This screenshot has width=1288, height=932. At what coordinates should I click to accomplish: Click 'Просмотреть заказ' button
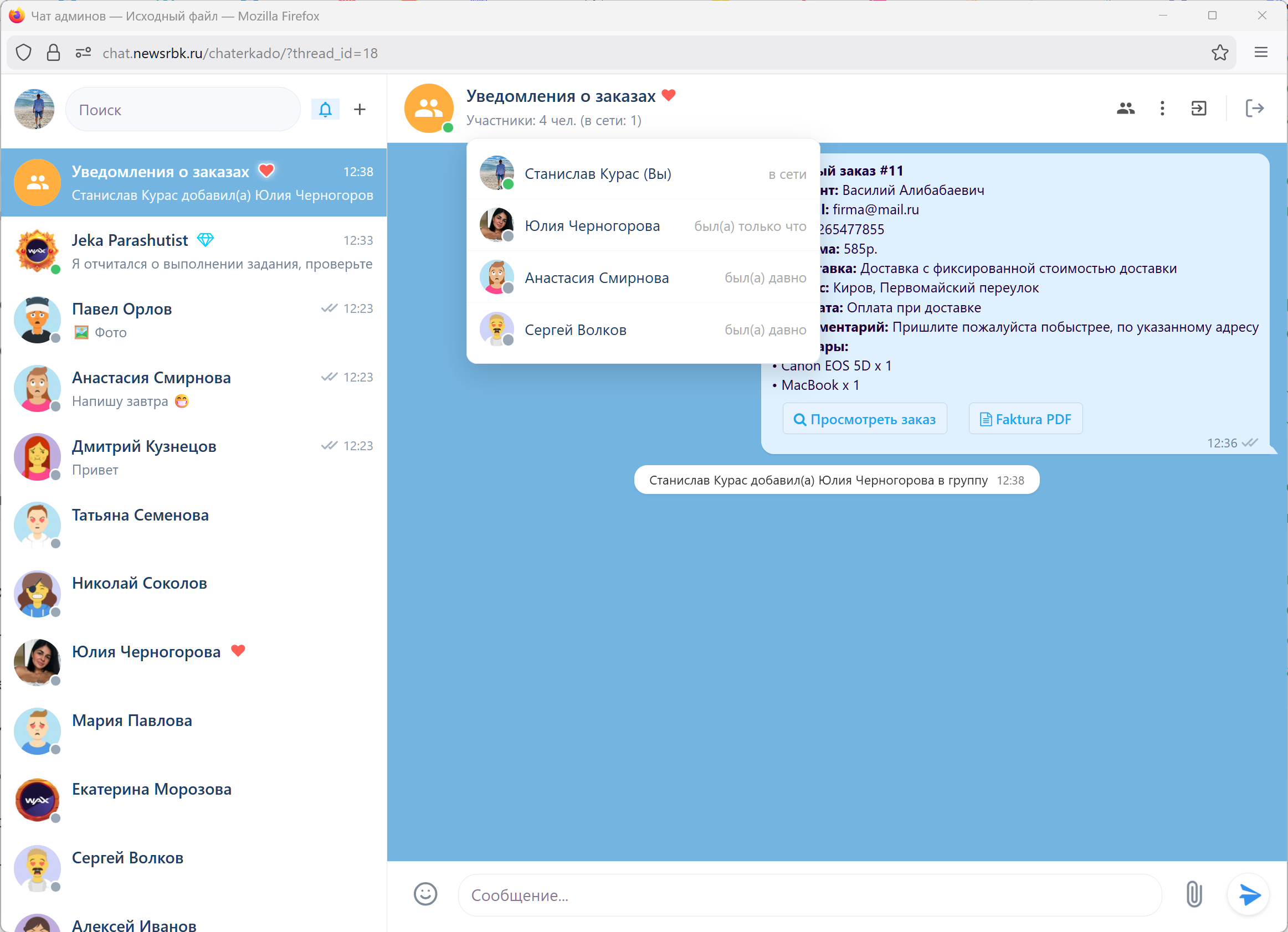click(864, 419)
